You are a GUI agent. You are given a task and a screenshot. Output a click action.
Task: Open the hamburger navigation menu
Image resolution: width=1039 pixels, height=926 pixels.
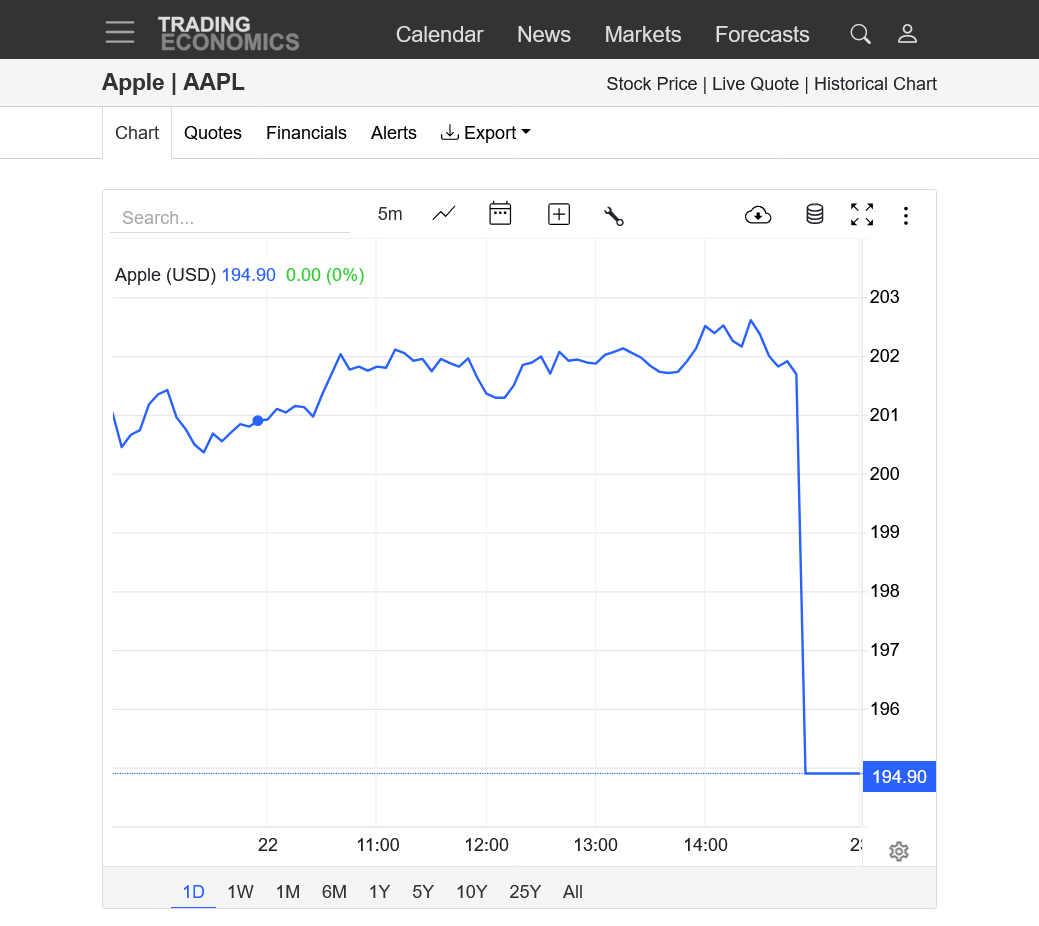(120, 32)
